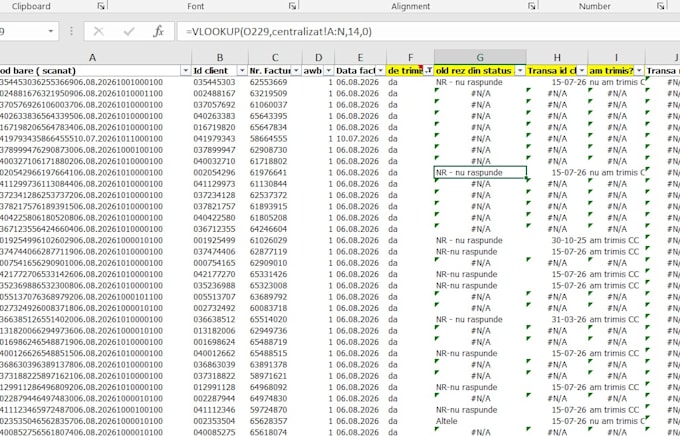Select cell with invoice number 65514020

click(275, 319)
